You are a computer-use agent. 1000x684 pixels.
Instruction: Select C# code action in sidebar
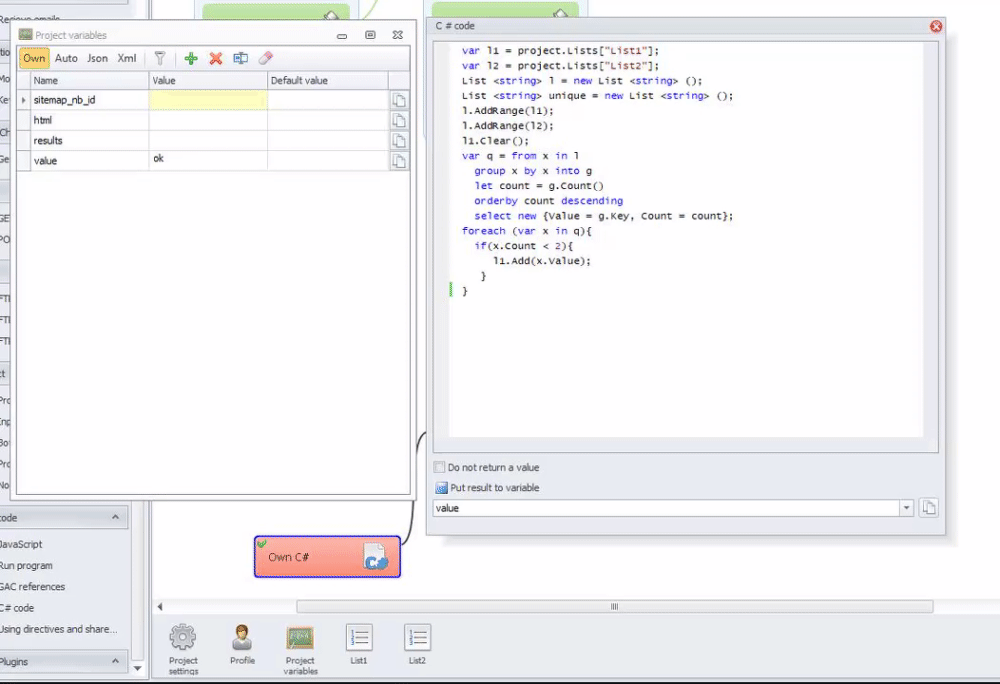[x=17, y=608]
